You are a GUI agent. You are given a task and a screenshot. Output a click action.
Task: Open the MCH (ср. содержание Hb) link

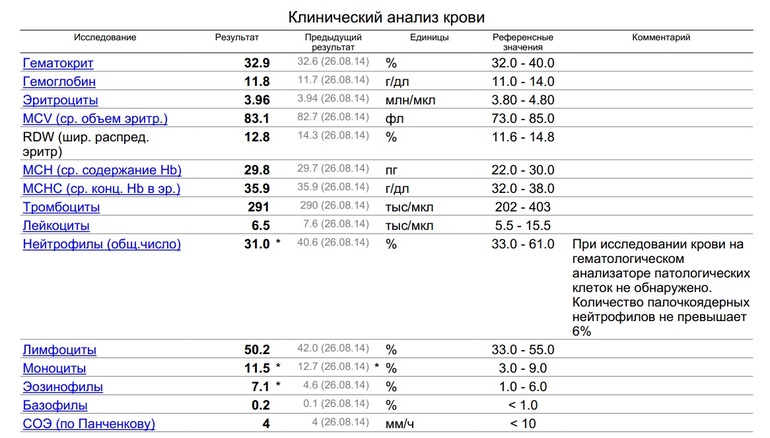coord(101,170)
